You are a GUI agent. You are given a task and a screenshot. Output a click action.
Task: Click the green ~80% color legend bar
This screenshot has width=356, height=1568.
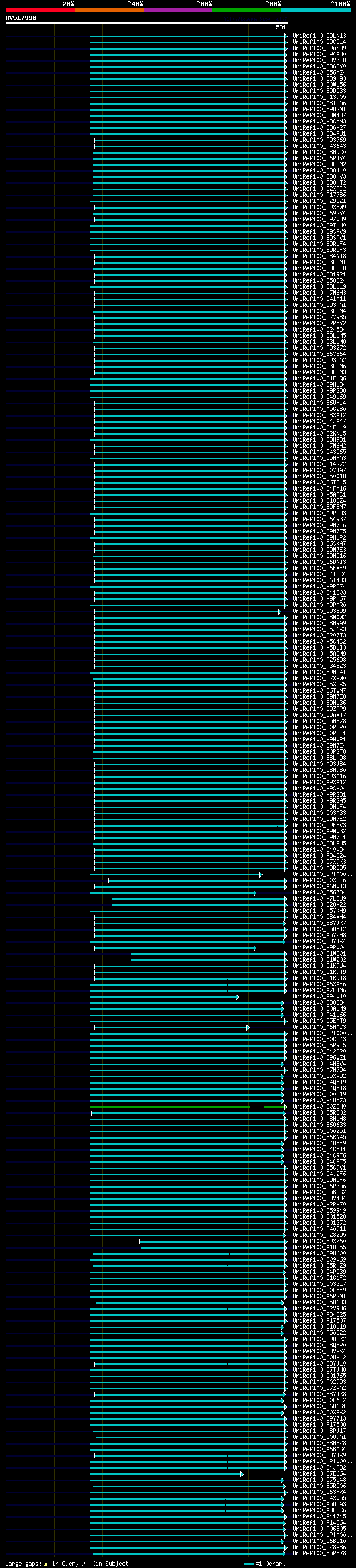point(247,10)
